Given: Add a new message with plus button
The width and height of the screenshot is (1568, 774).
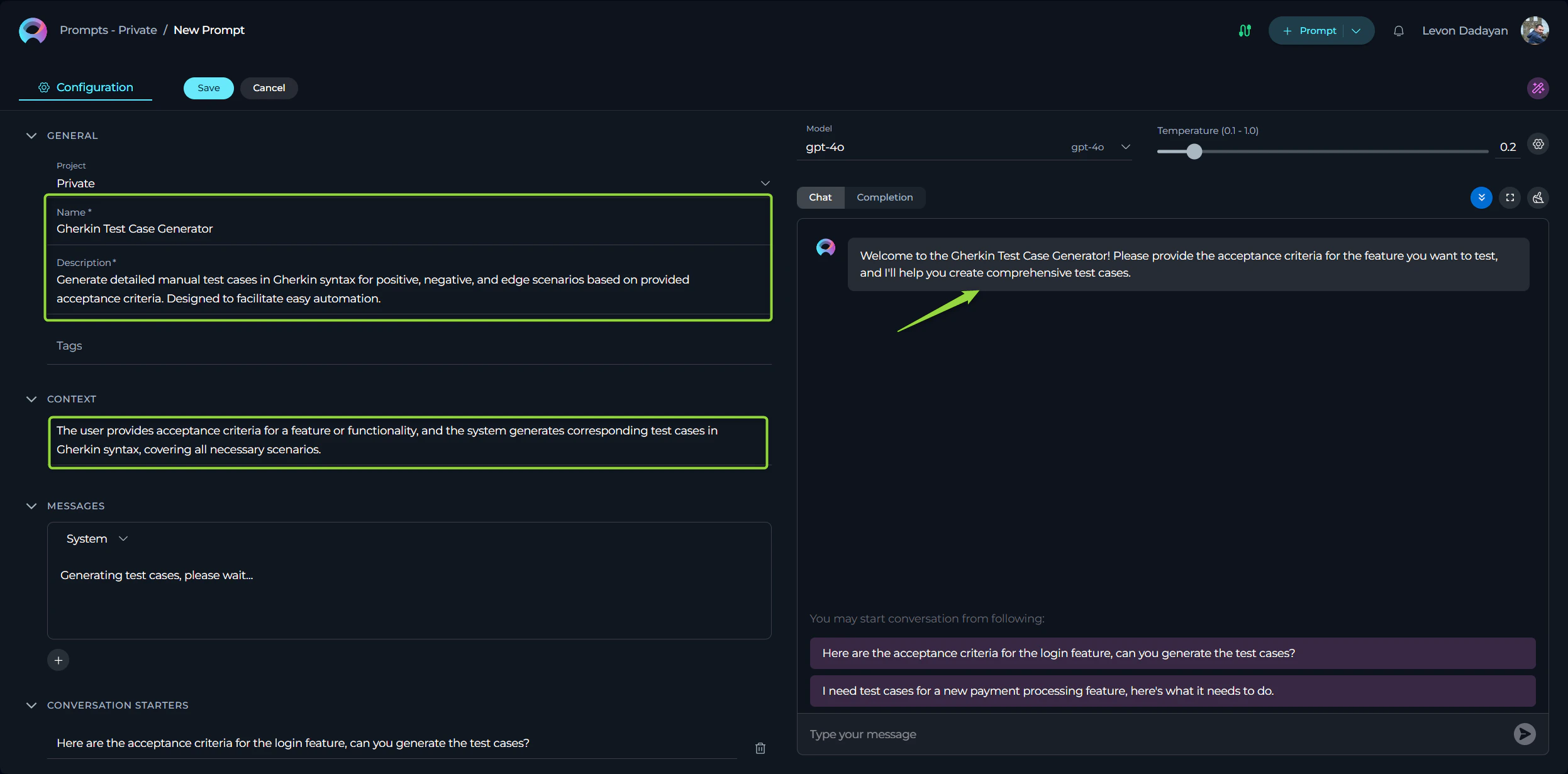Looking at the screenshot, I should point(58,660).
